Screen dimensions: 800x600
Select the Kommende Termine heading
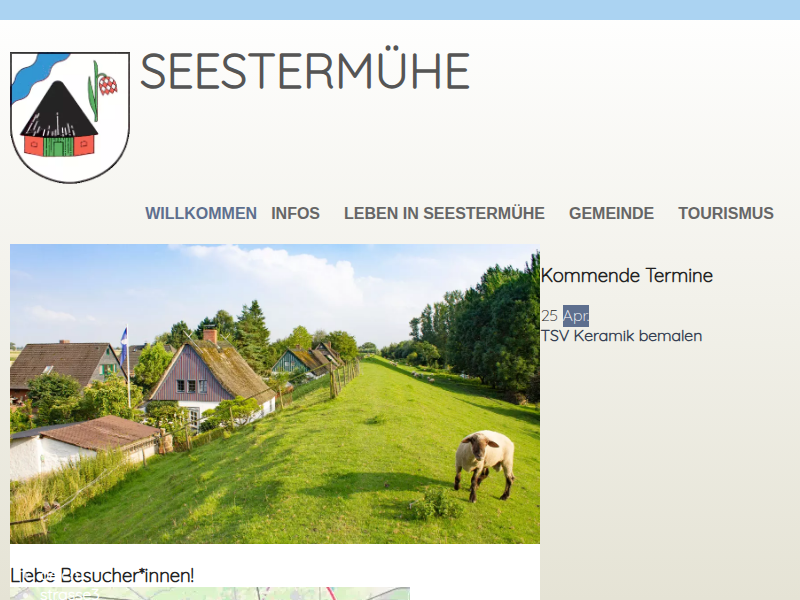pos(627,276)
